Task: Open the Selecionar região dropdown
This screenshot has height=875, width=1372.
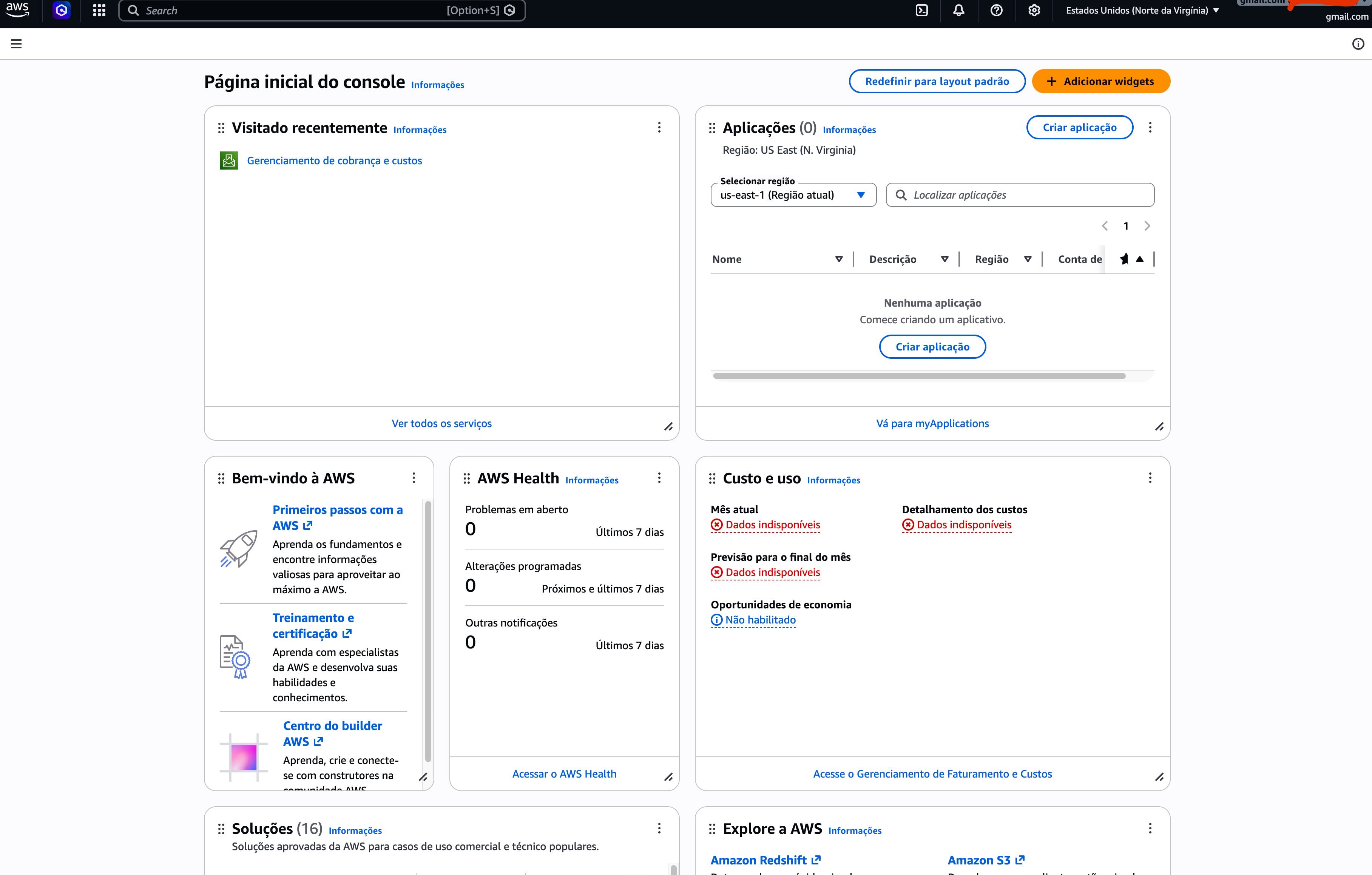Action: [793, 195]
